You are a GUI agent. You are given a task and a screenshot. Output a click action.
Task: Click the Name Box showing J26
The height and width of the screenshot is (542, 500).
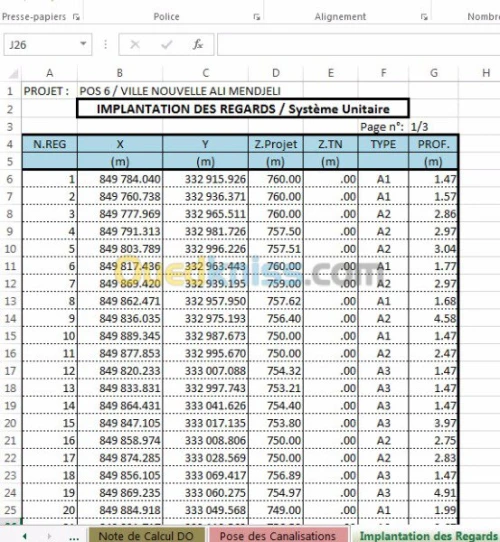(48, 44)
